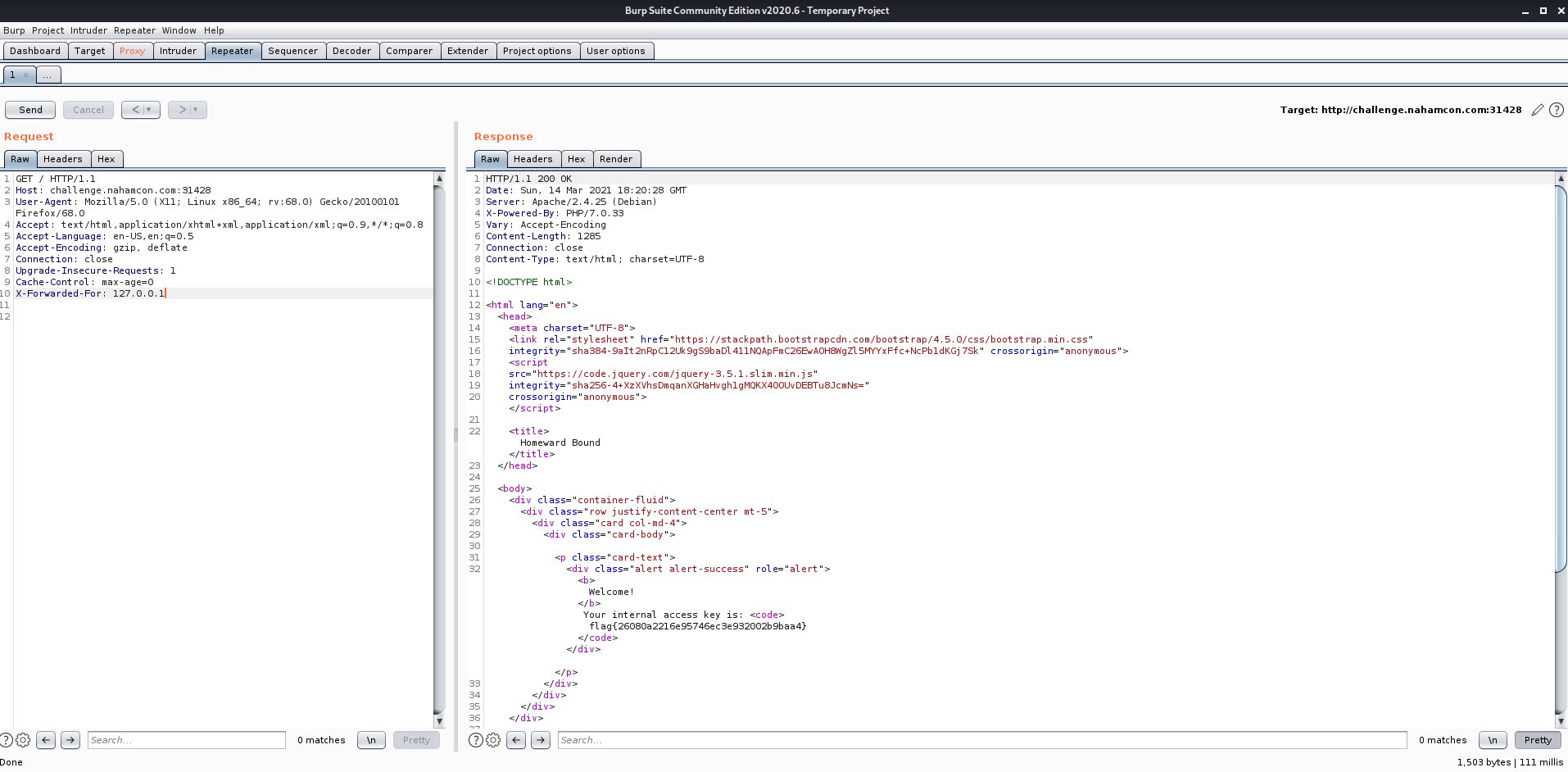Close Repeater tab 1
1568x772 pixels.
pyautogui.click(x=25, y=75)
